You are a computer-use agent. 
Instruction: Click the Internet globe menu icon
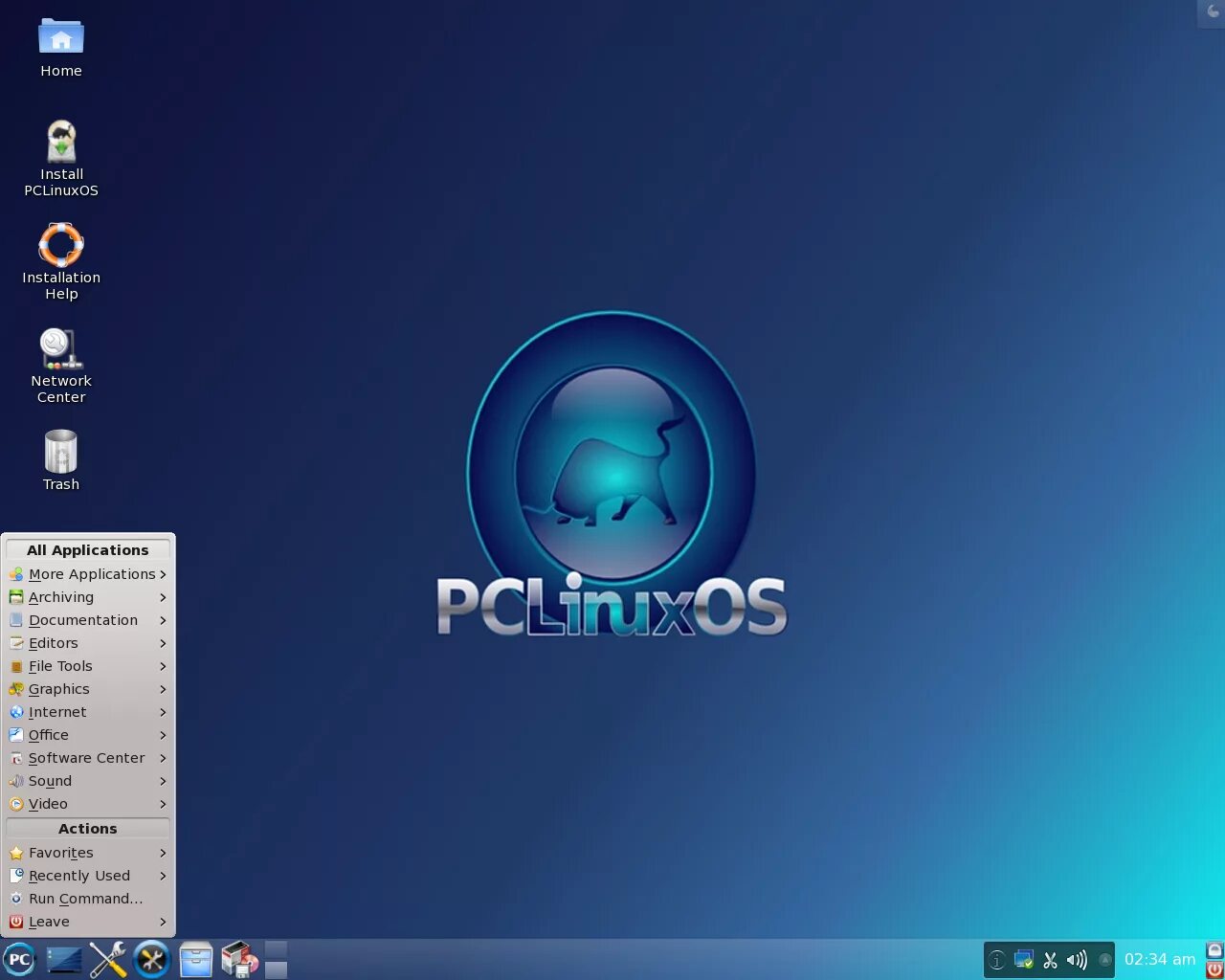(x=16, y=712)
